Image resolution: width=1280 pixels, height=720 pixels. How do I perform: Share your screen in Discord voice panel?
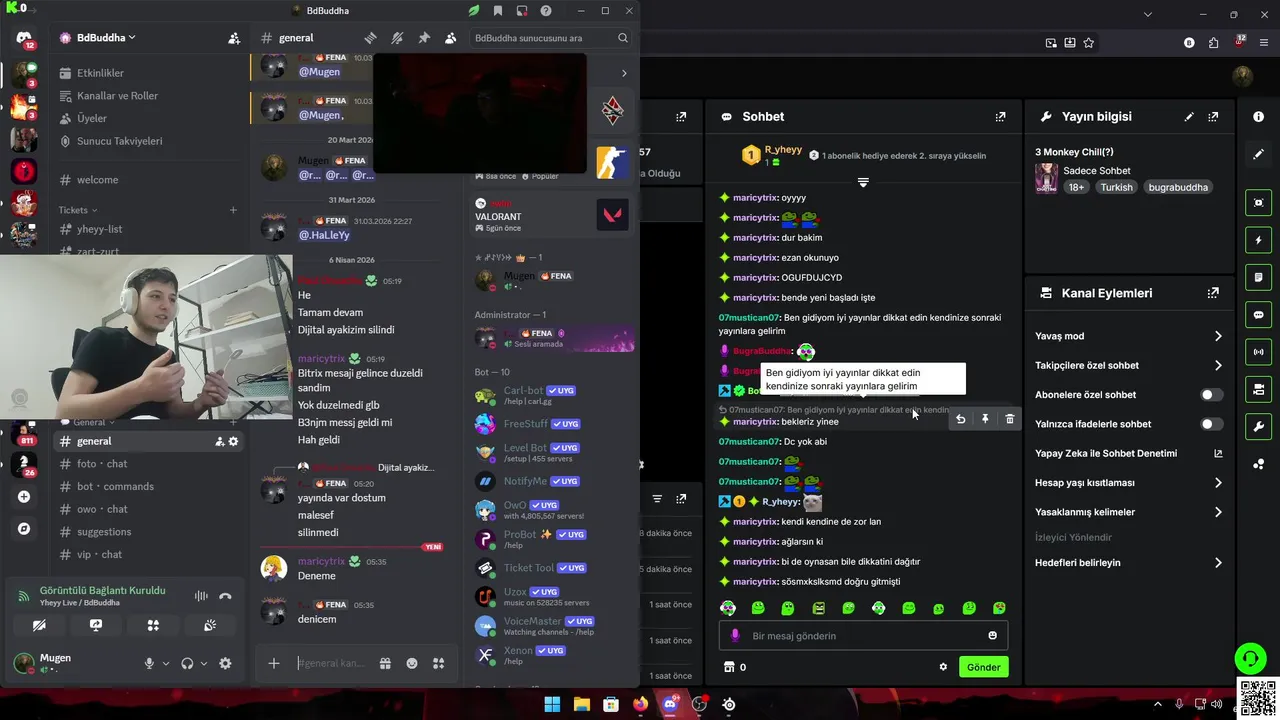tap(96, 625)
